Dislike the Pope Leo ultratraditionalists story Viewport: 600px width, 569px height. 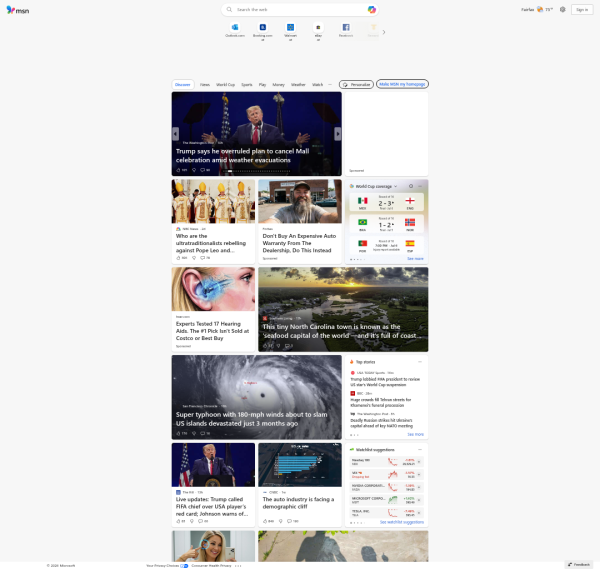194,258
